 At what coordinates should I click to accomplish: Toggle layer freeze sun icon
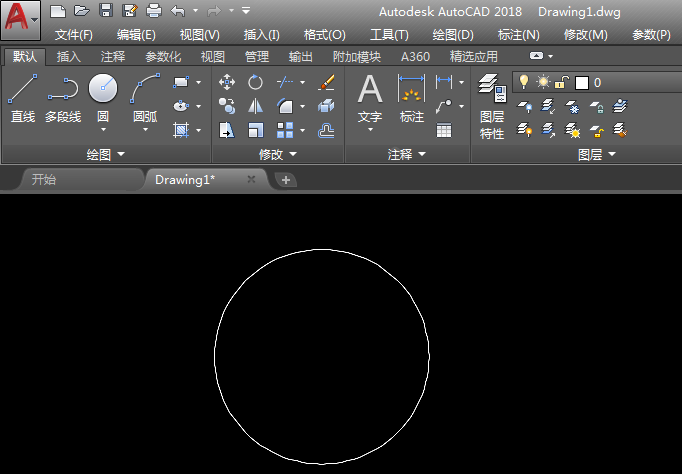click(543, 82)
